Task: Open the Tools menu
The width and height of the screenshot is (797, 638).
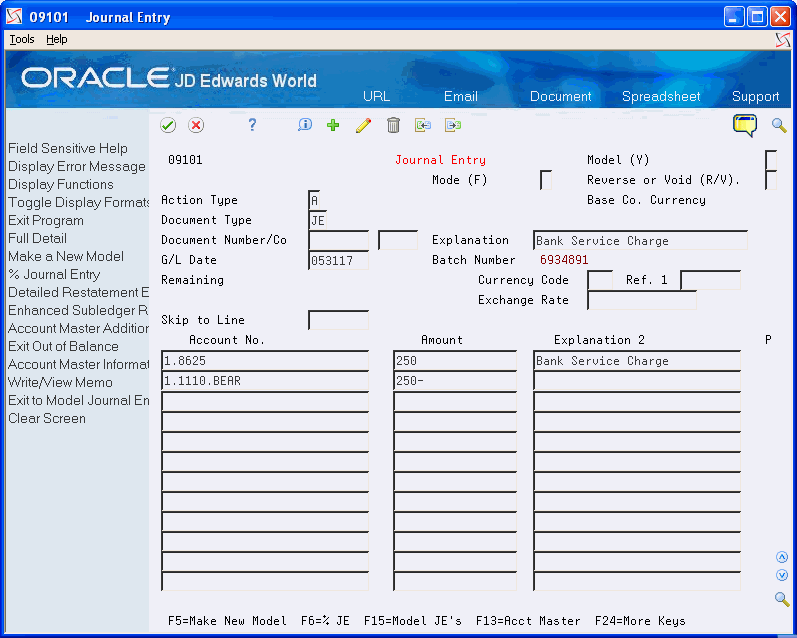Action: click(x=22, y=39)
